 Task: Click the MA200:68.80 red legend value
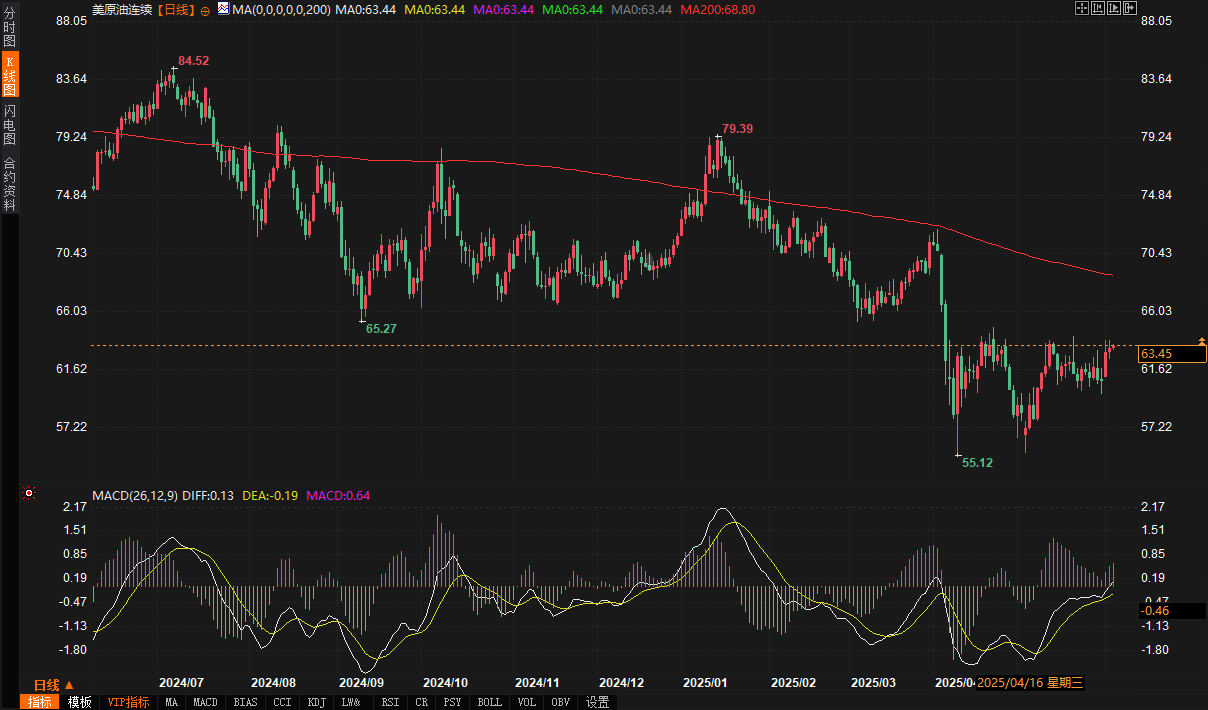tap(717, 9)
